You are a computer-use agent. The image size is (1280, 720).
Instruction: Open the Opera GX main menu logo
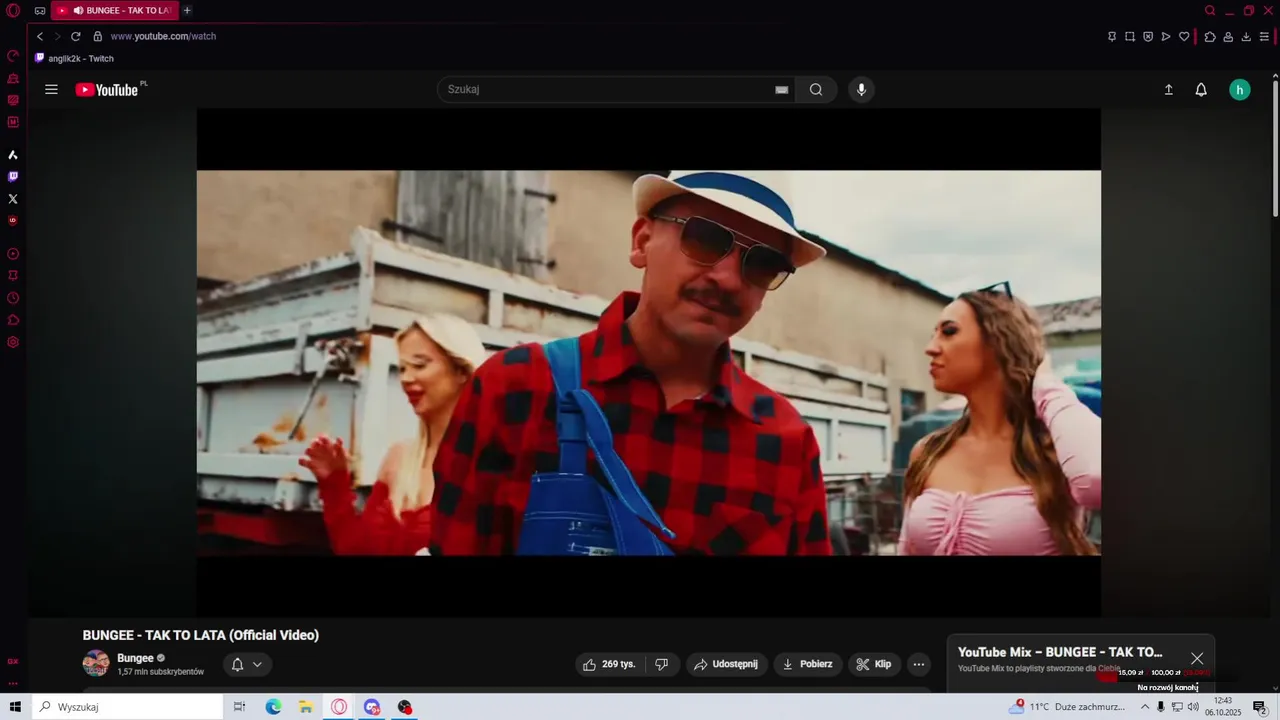(13, 11)
